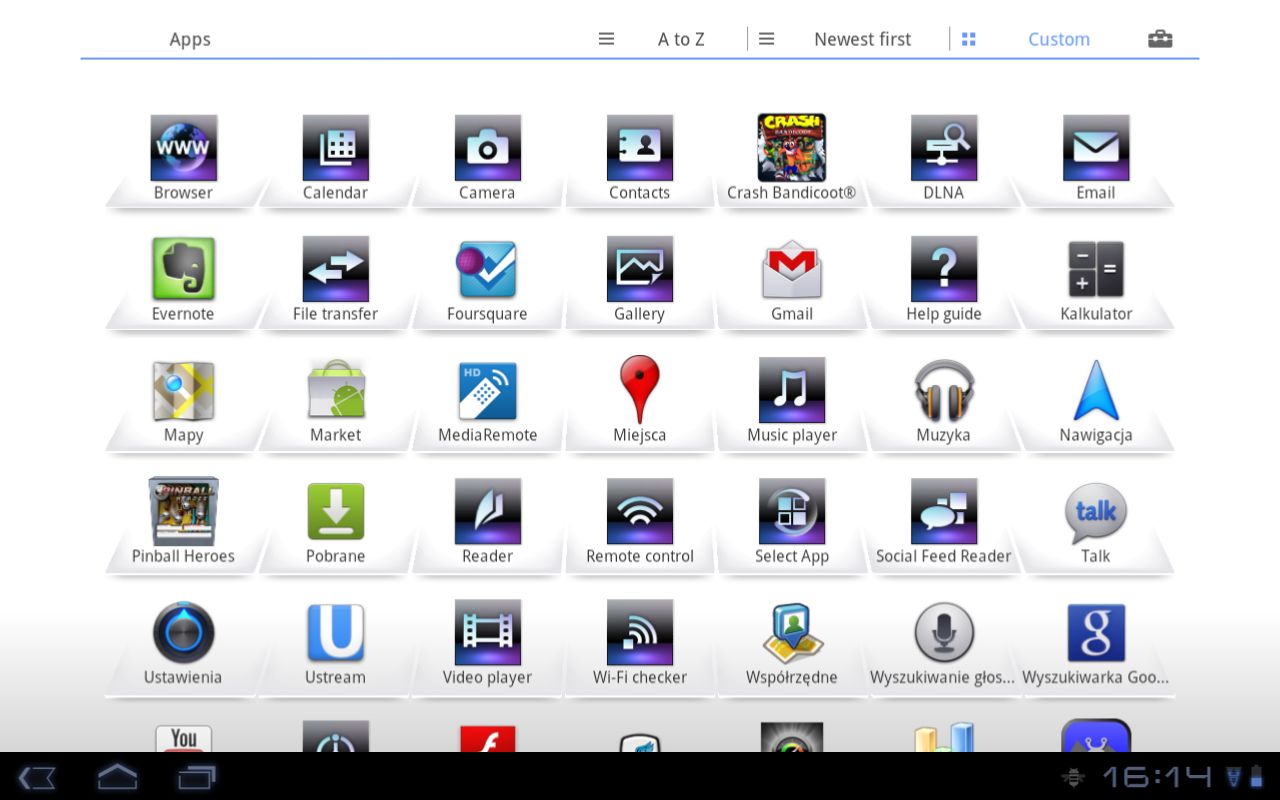Show recent apps
This screenshot has width=1280, height=800.
tap(197, 776)
